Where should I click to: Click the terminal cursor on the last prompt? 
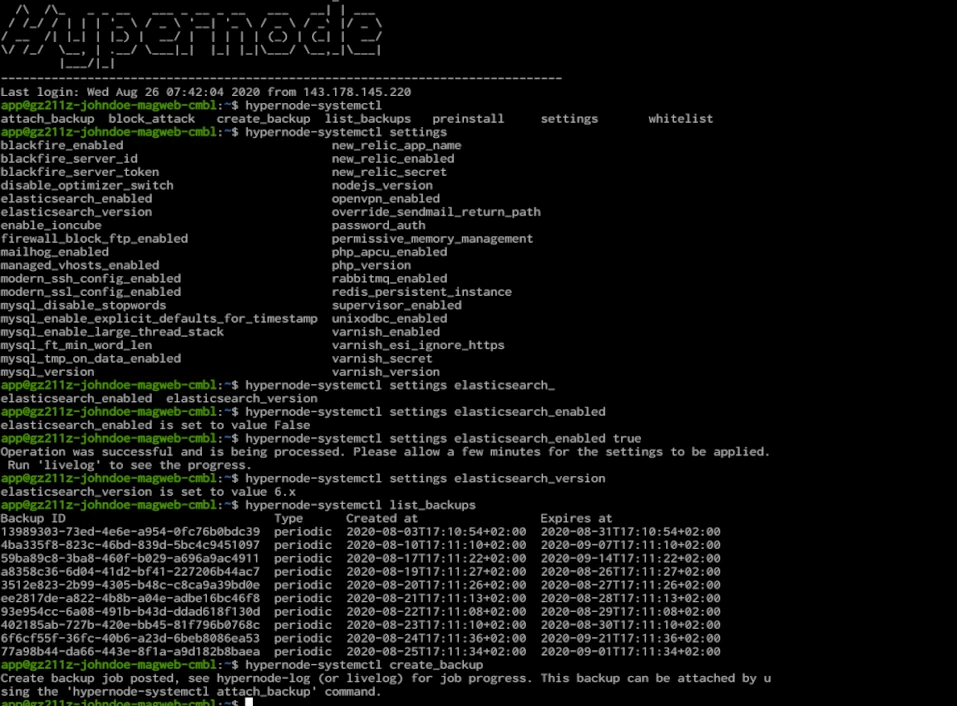tap(249, 702)
